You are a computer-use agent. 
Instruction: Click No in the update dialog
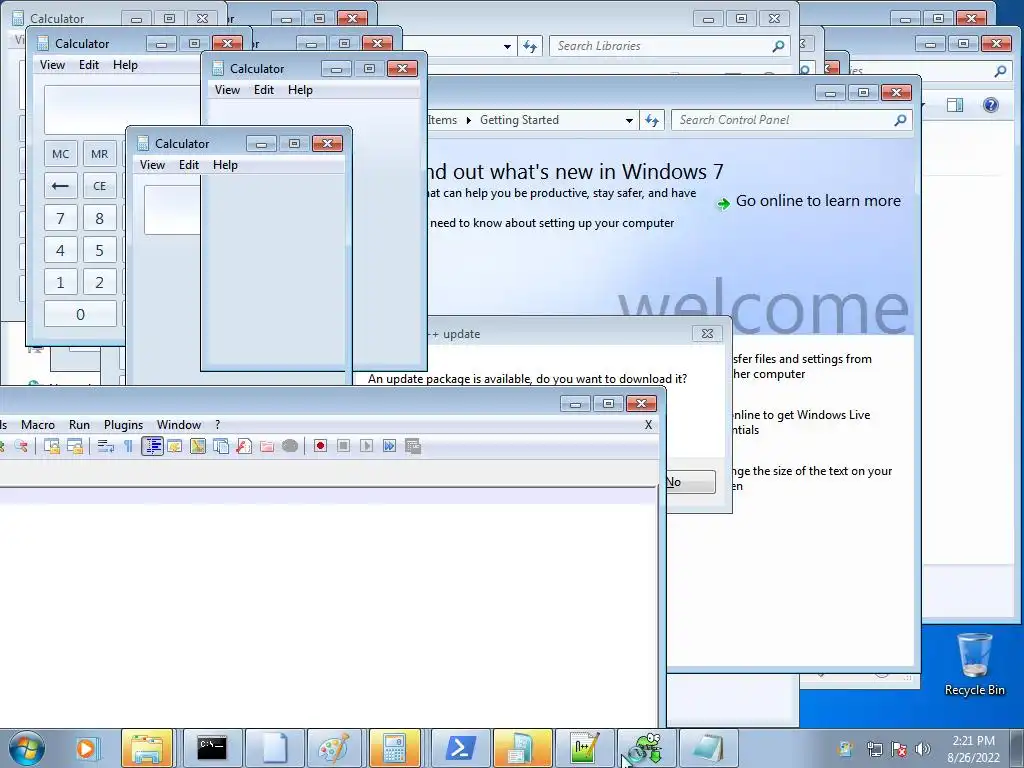[690, 482]
